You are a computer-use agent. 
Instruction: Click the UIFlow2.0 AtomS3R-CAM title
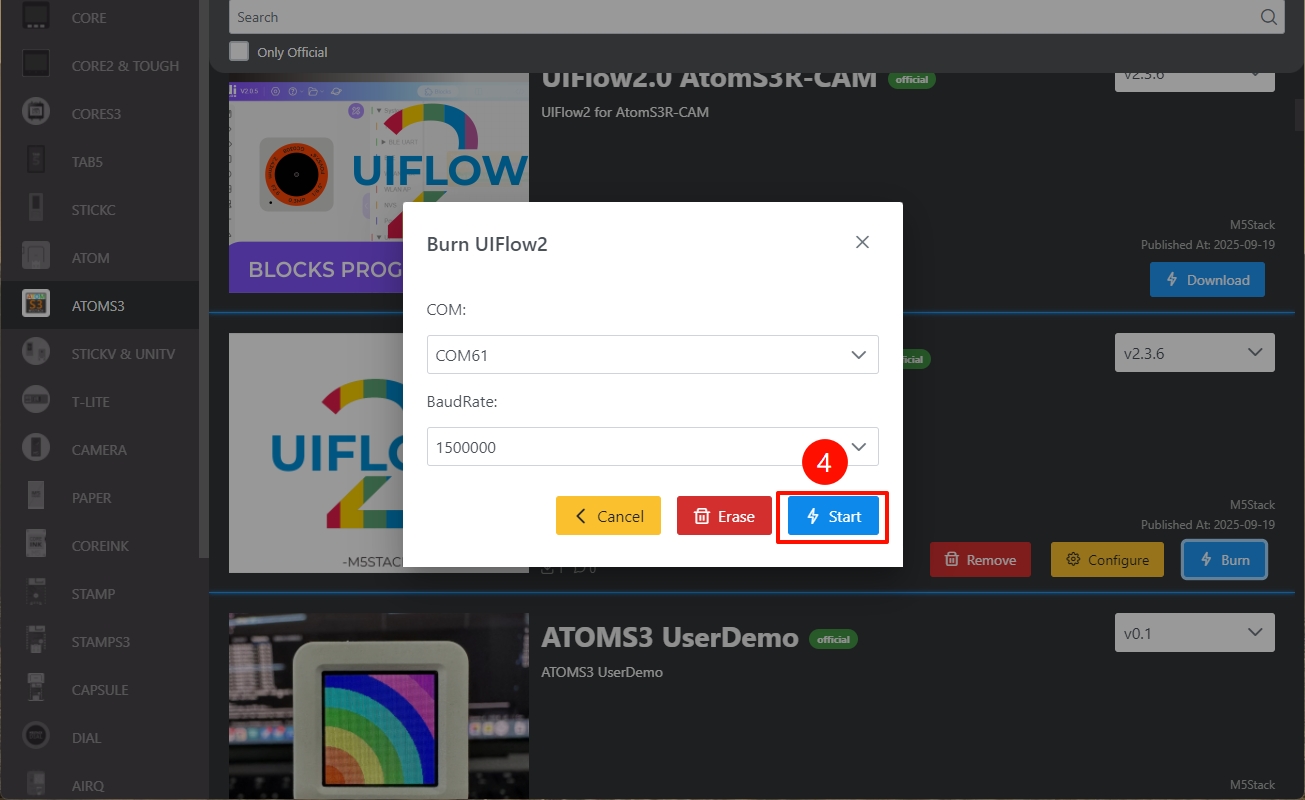click(709, 80)
